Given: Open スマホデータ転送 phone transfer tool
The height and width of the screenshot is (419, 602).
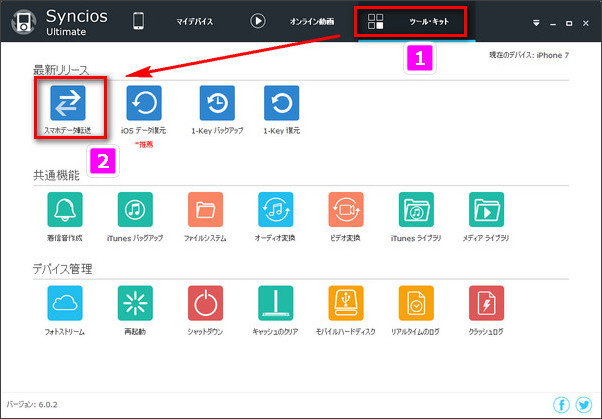Looking at the screenshot, I should coord(68,103).
